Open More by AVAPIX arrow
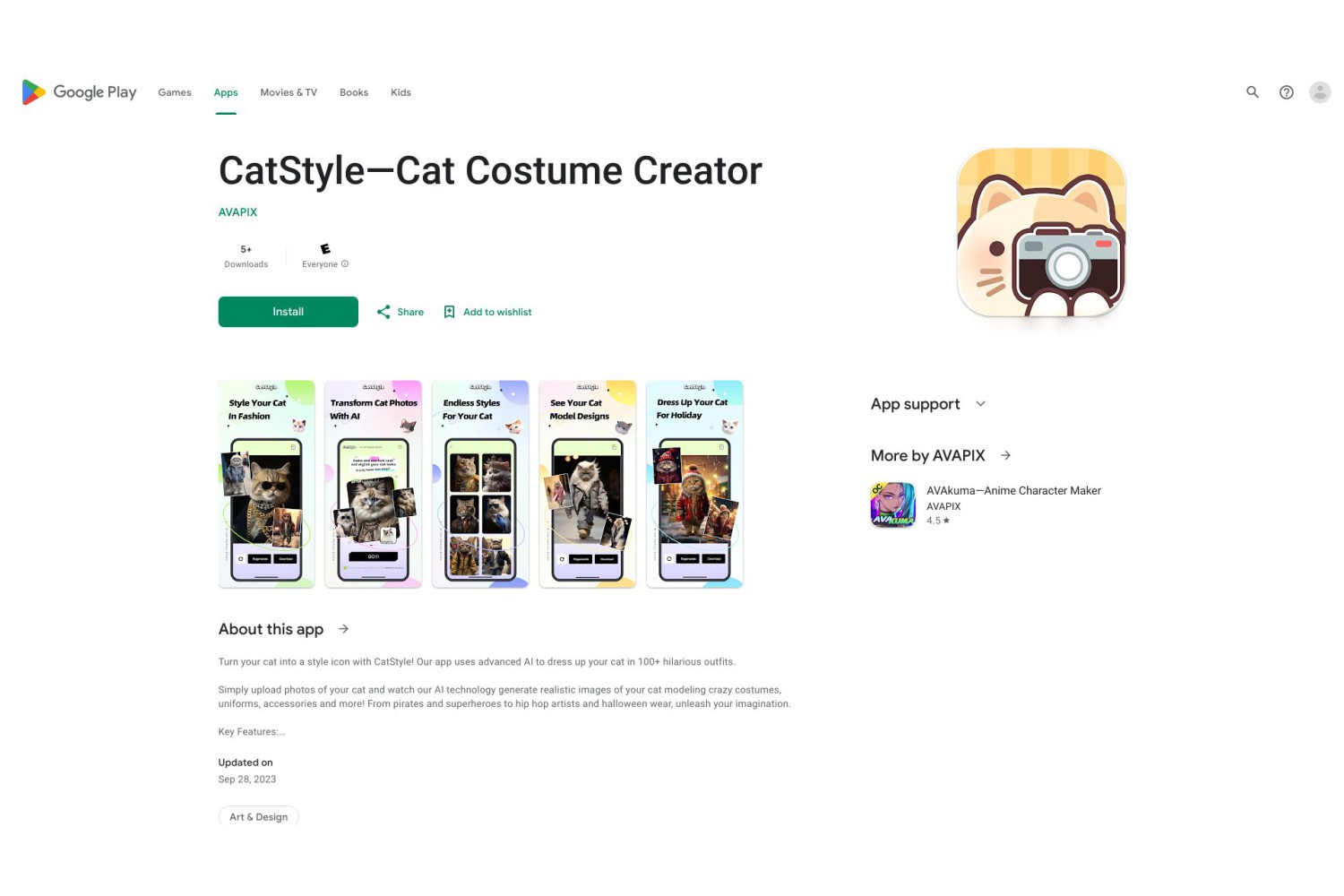The image size is (1344, 896). tap(1006, 455)
